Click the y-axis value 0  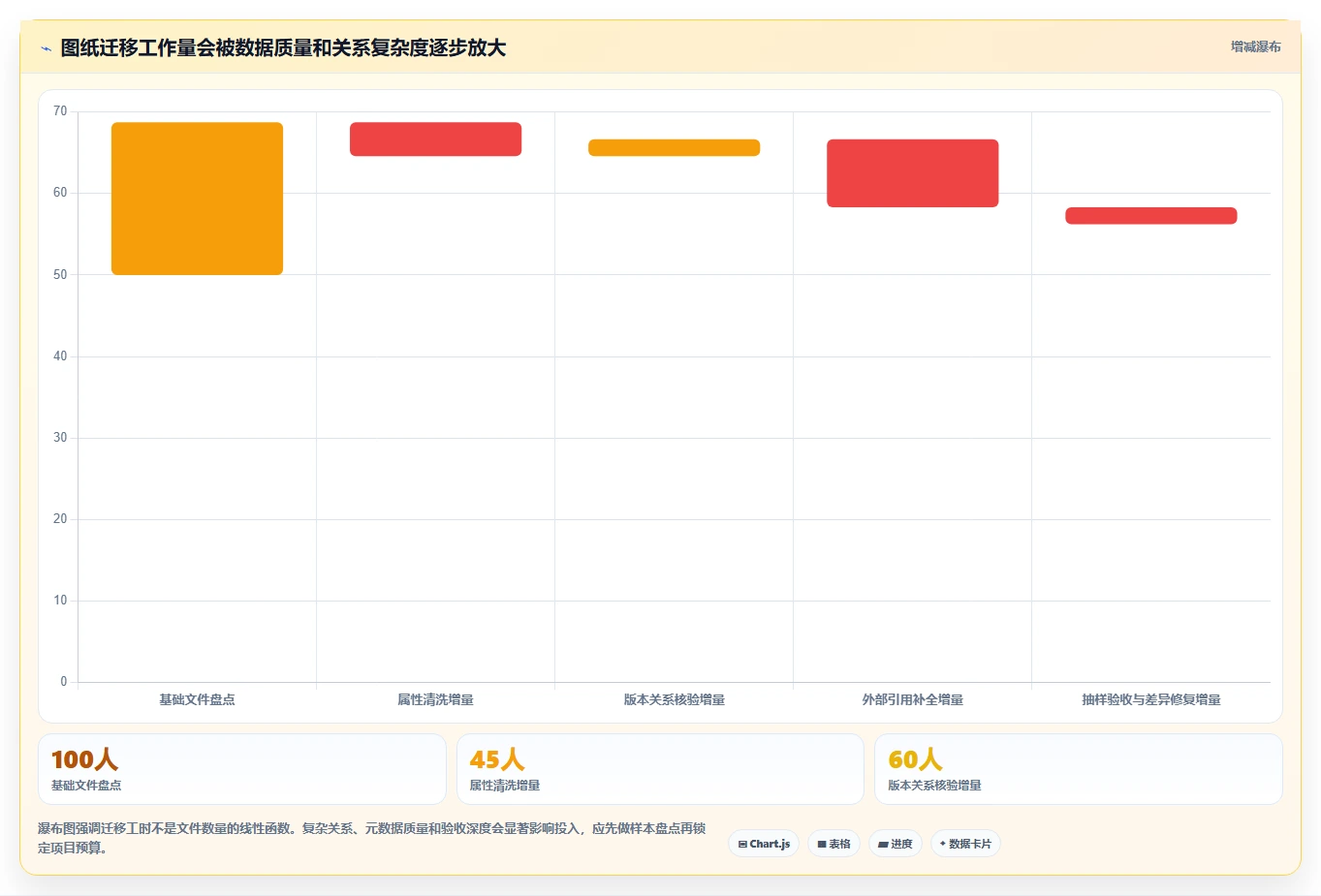click(64, 681)
